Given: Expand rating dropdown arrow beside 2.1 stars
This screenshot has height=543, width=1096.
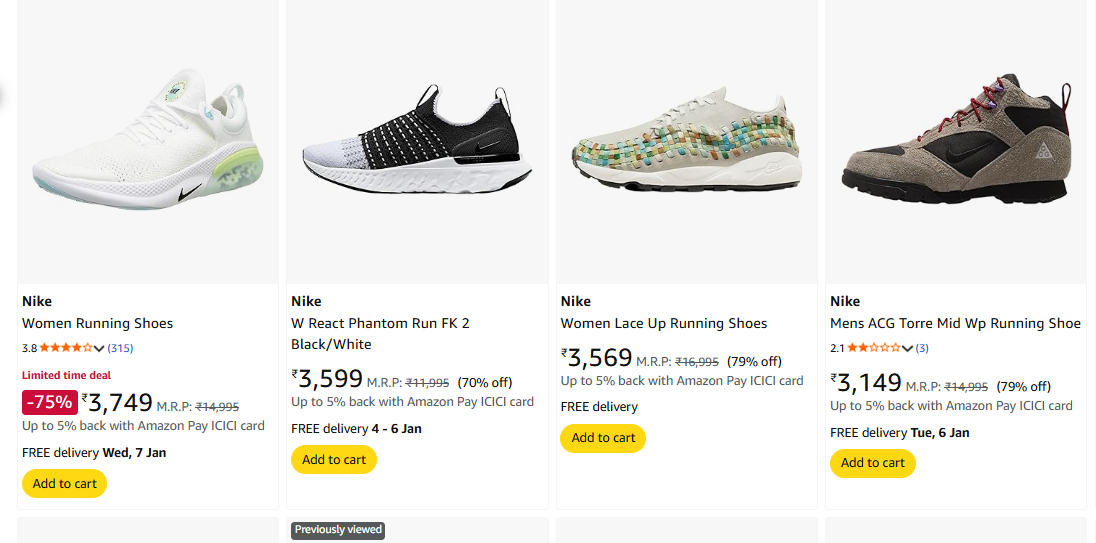Looking at the screenshot, I should coord(907,348).
